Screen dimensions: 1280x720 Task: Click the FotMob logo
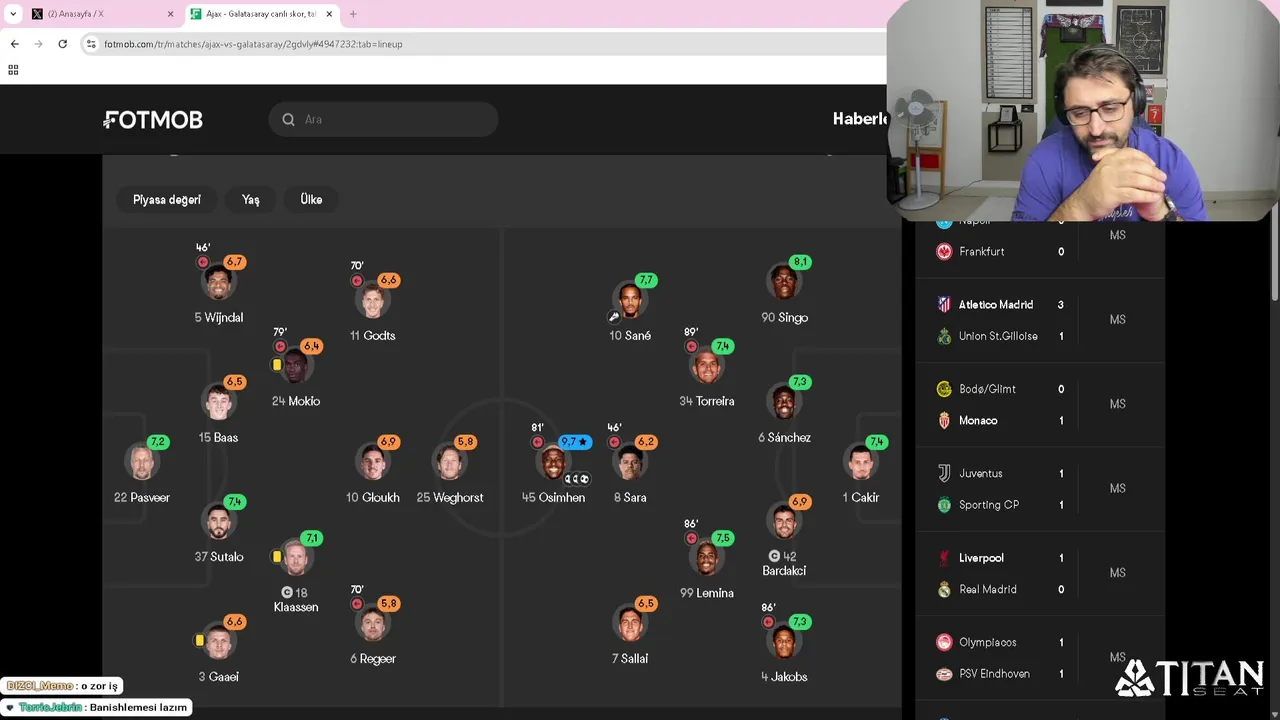click(x=153, y=120)
